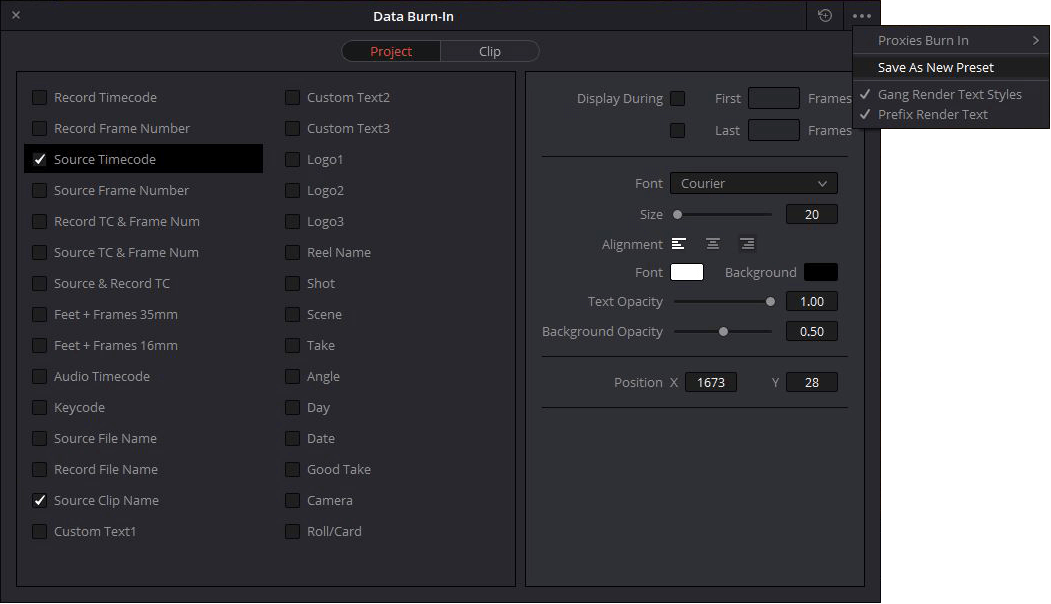Enable the Roll/Card checkbox
Viewport: 1051px width, 604px height.
click(x=292, y=532)
